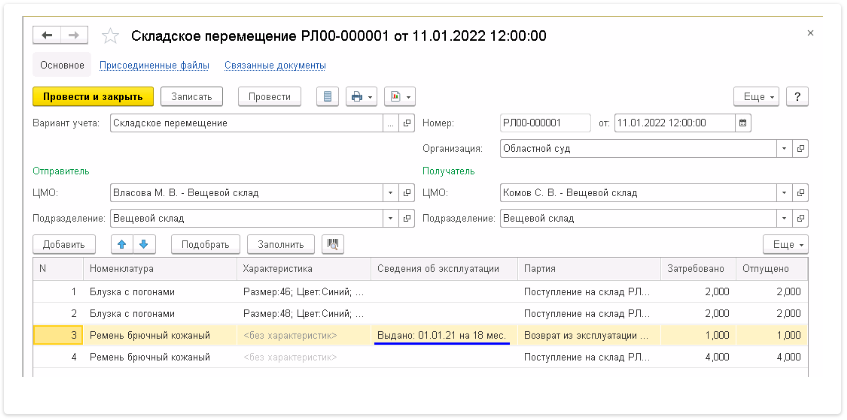Open the Связанные документы tab
Screen dimensions: 847x420
275,66
